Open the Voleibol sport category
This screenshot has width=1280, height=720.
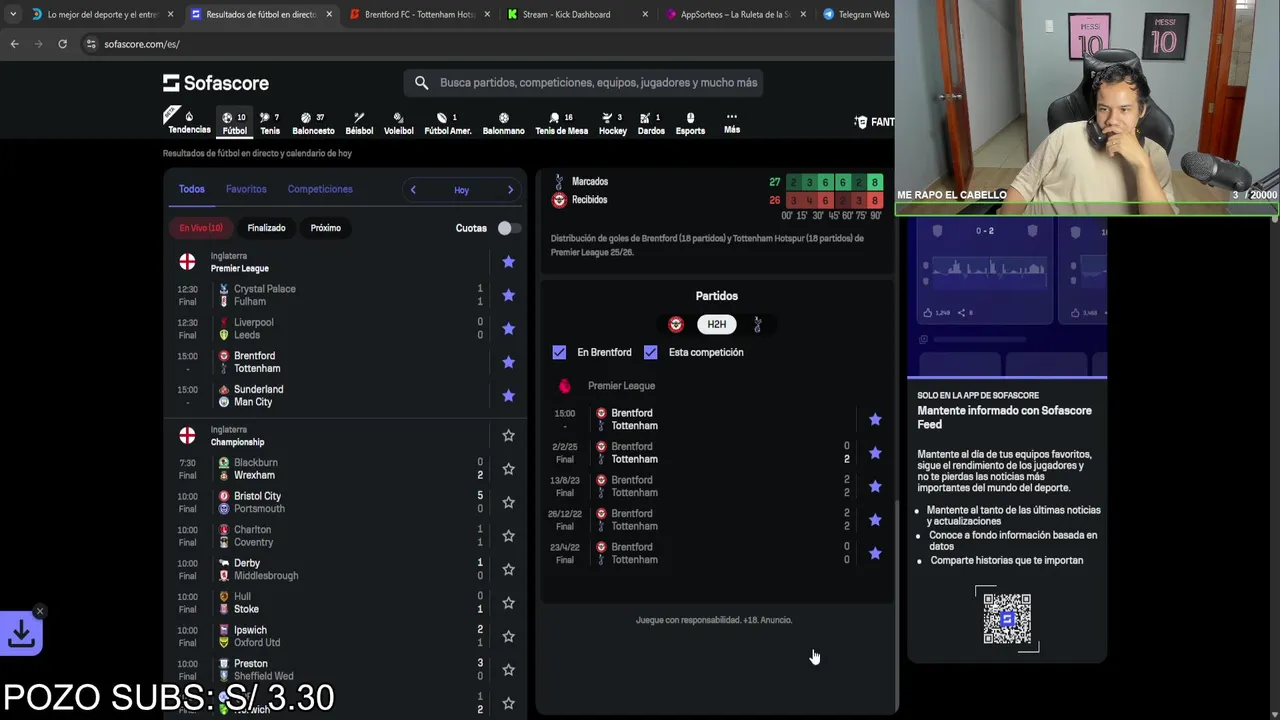coord(398,123)
